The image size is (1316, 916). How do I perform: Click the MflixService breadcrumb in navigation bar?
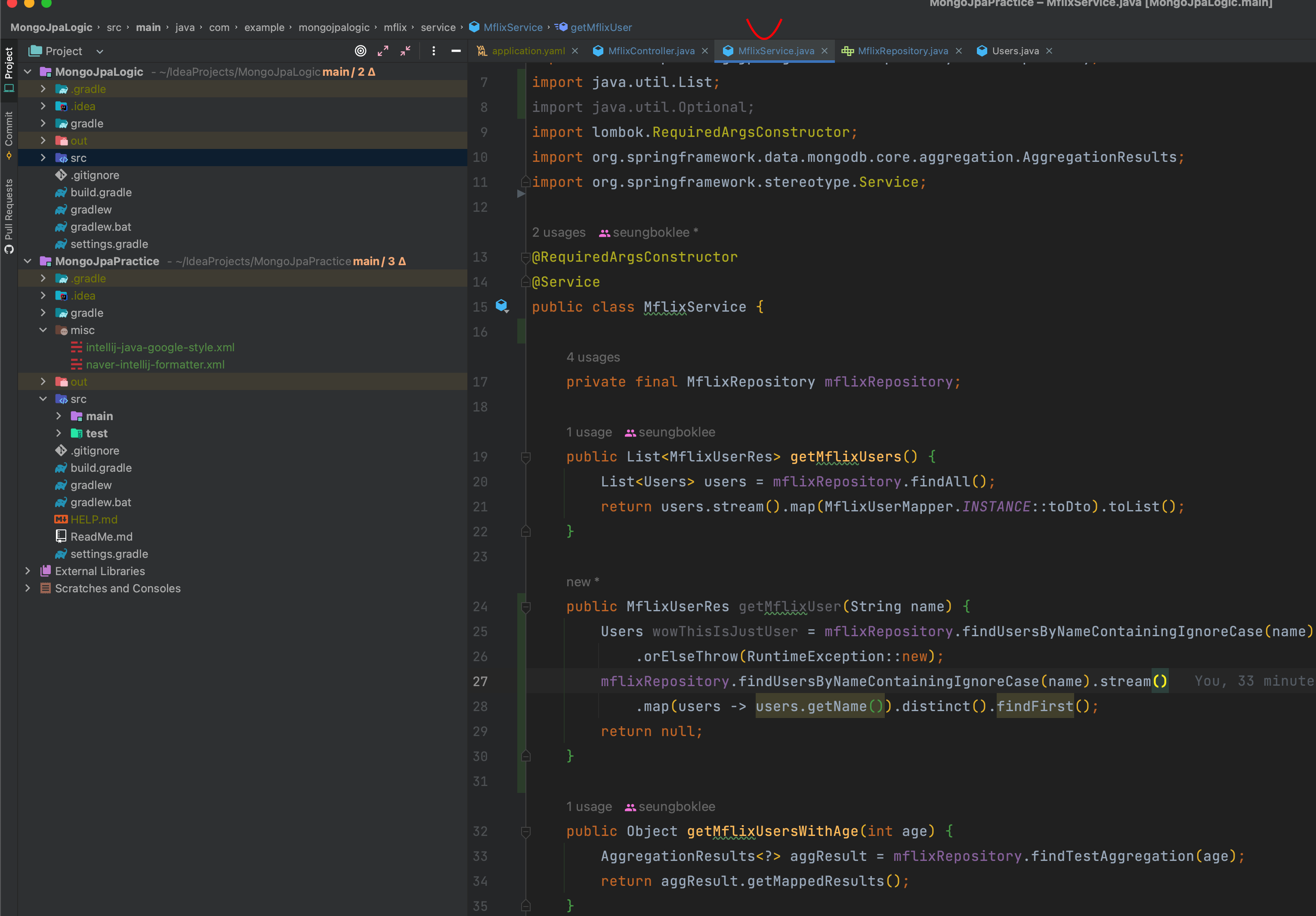(513, 27)
